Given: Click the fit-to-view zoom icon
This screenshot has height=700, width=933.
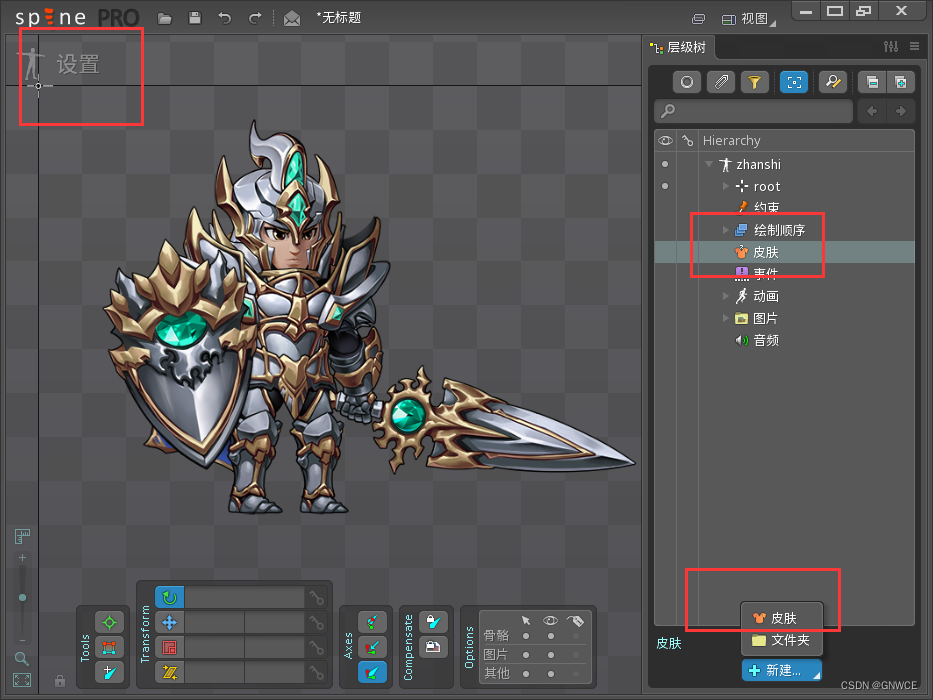Looking at the screenshot, I should (x=22, y=680).
